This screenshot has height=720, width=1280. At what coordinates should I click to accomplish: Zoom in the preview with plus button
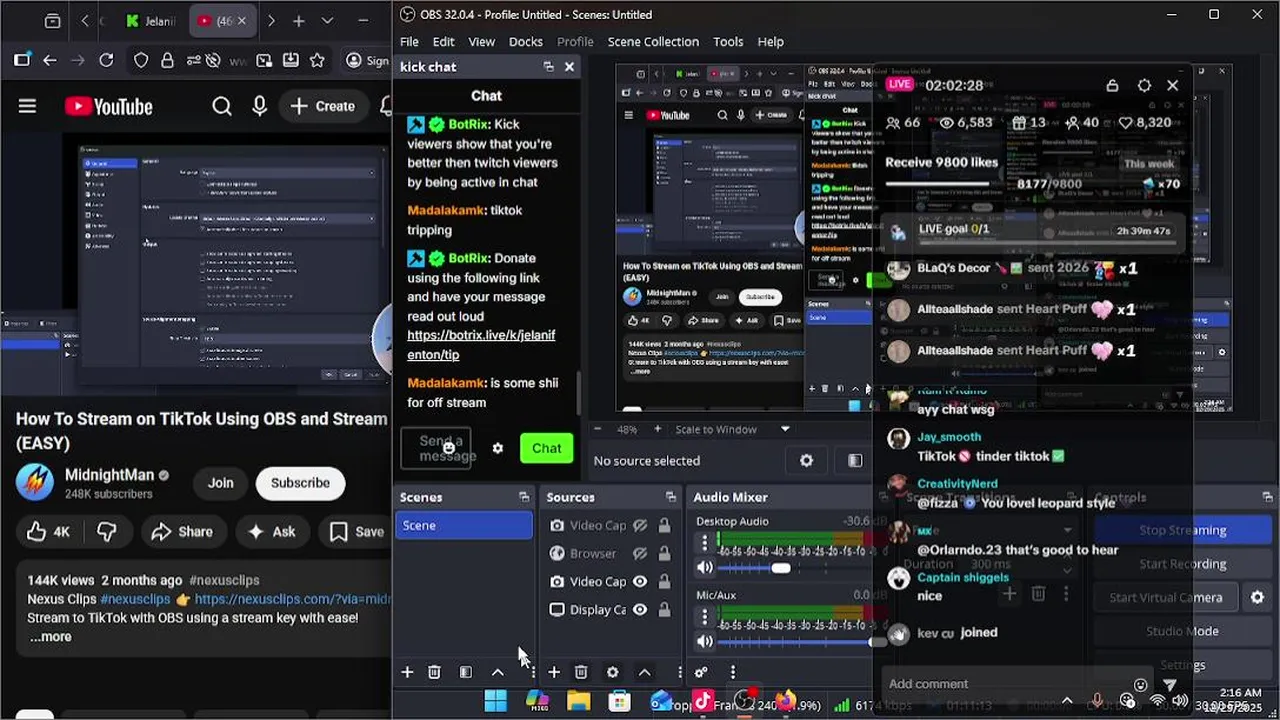click(x=657, y=429)
